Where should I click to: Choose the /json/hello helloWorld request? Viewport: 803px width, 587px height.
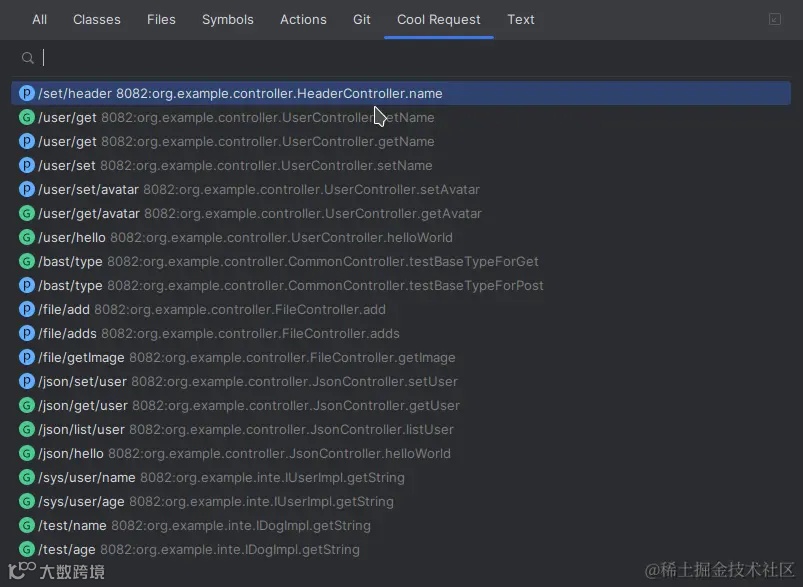pyautogui.click(x=244, y=454)
